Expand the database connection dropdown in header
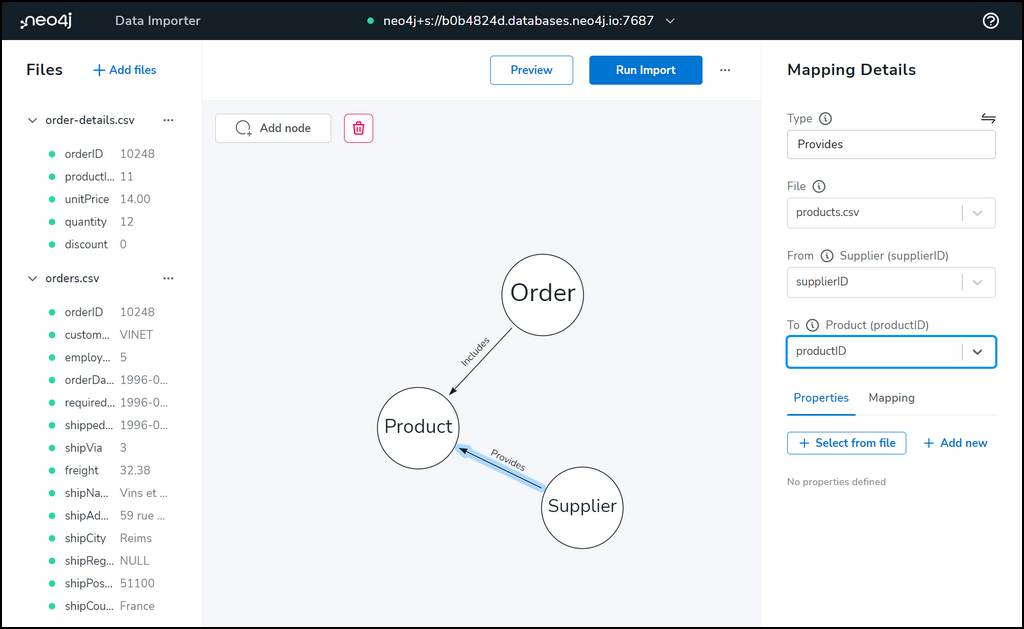This screenshot has height=629, width=1024. coord(669,20)
